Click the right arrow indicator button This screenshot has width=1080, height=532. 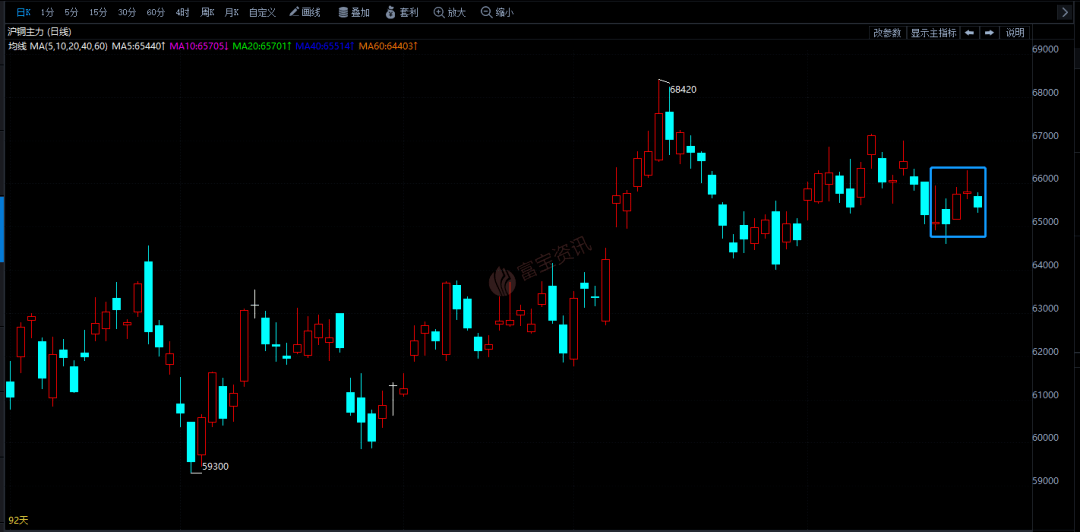point(989,32)
